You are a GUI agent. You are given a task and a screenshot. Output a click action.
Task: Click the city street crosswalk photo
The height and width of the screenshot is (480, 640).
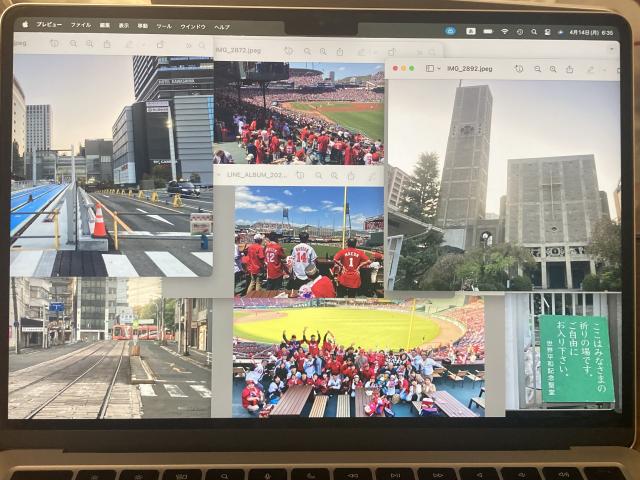(111, 166)
